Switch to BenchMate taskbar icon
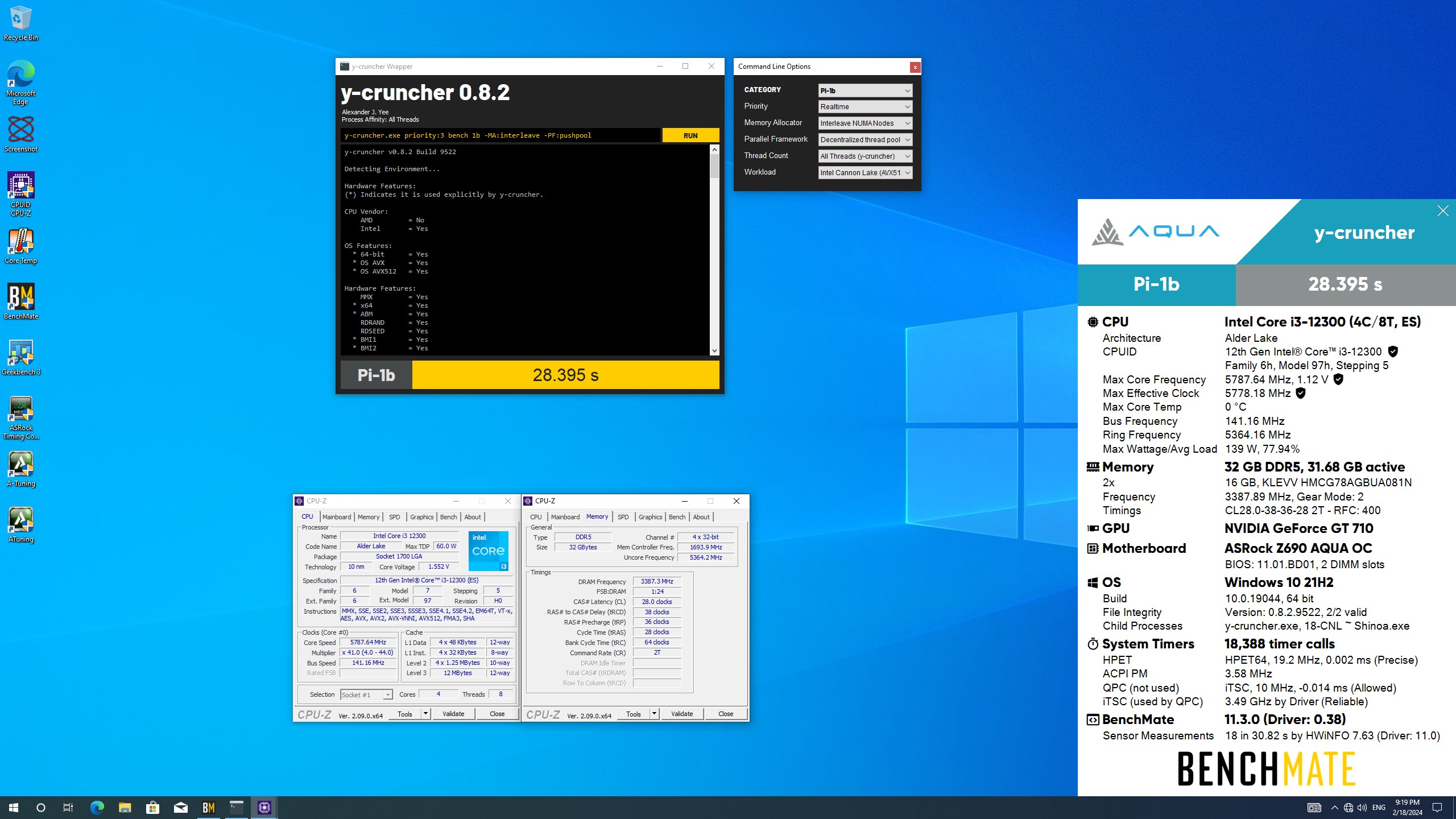The height and width of the screenshot is (819, 1456). (209, 807)
